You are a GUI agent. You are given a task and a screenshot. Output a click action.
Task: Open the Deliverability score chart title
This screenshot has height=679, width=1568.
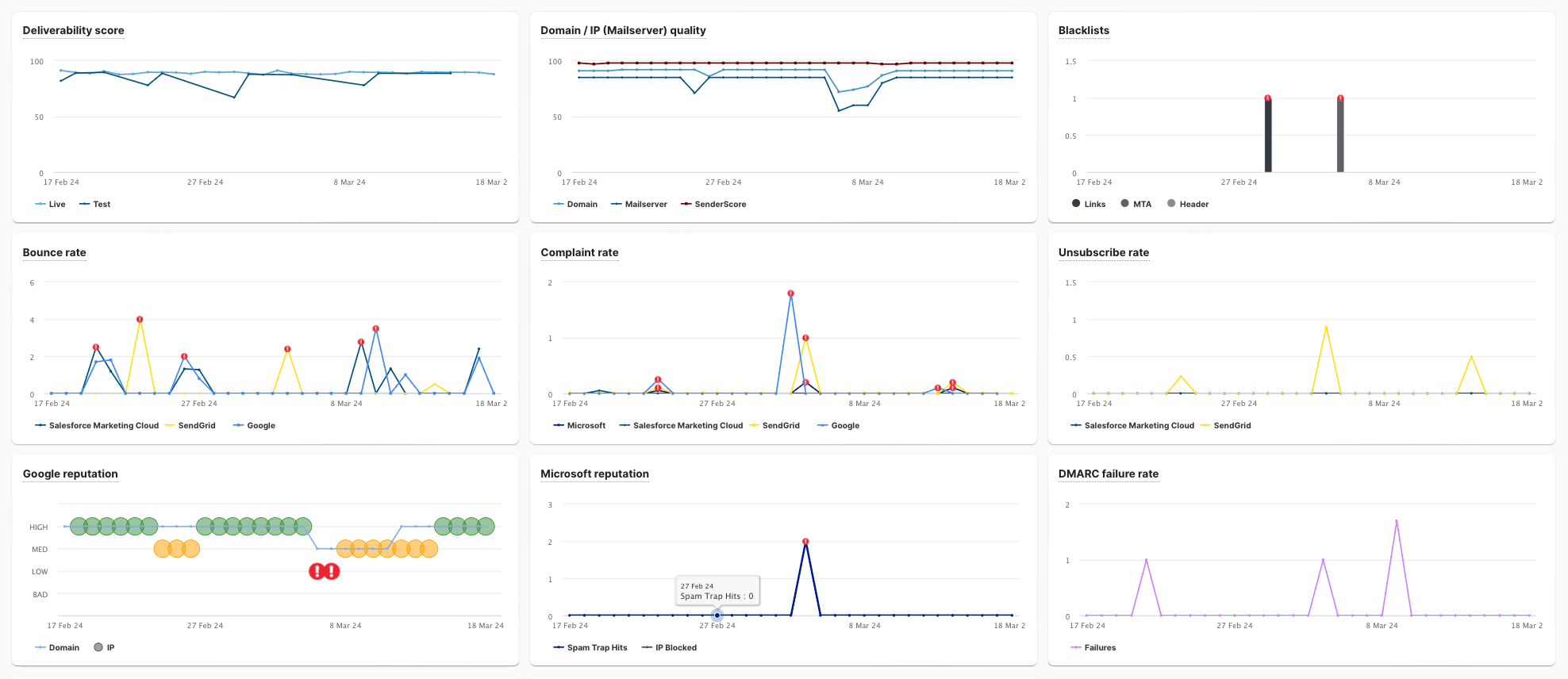coord(73,30)
